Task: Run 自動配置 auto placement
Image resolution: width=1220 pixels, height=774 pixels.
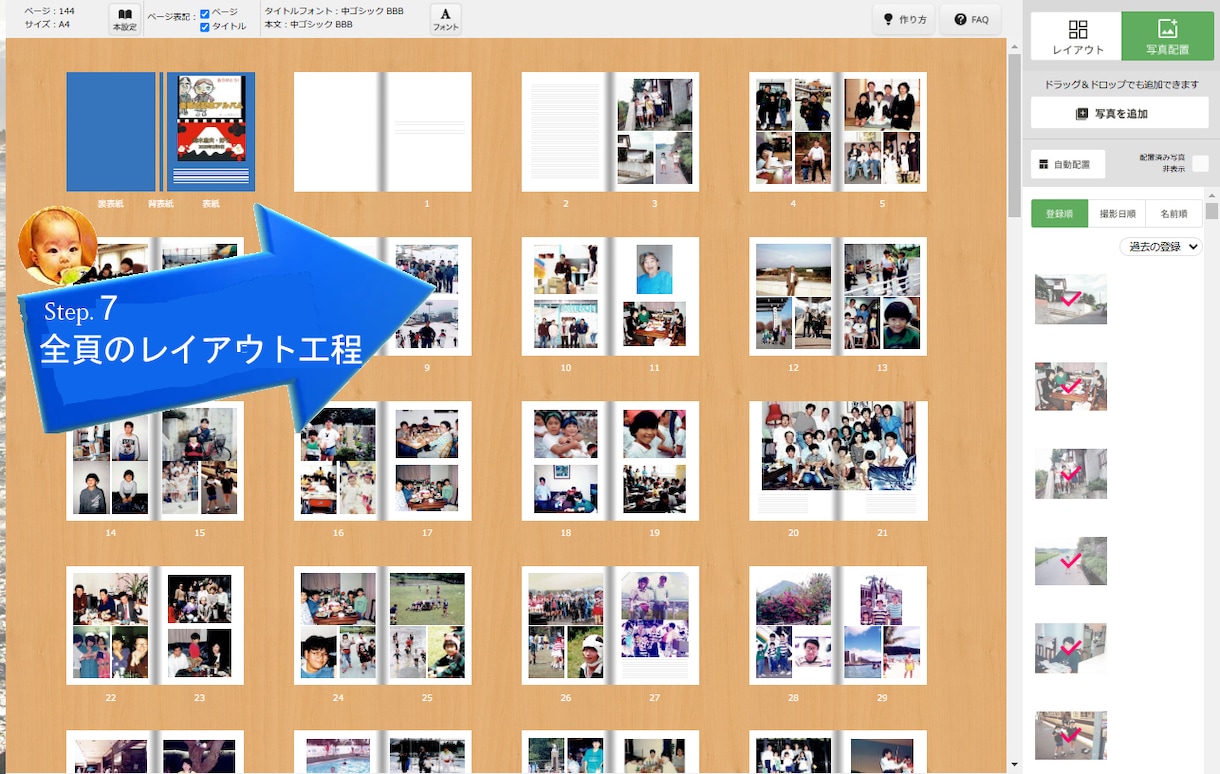Action: pos(1068,164)
